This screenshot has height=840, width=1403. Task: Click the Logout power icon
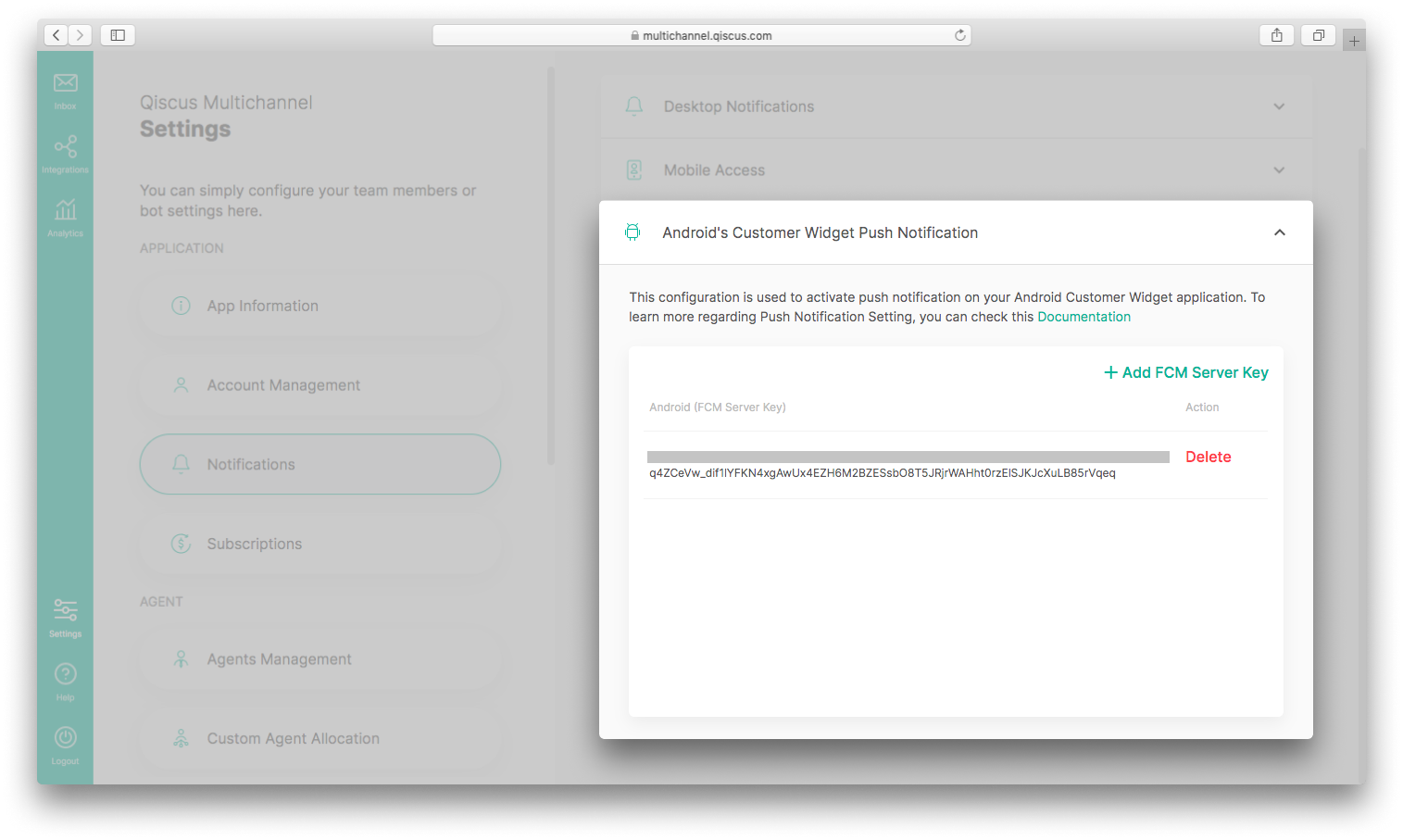click(x=65, y=737)
